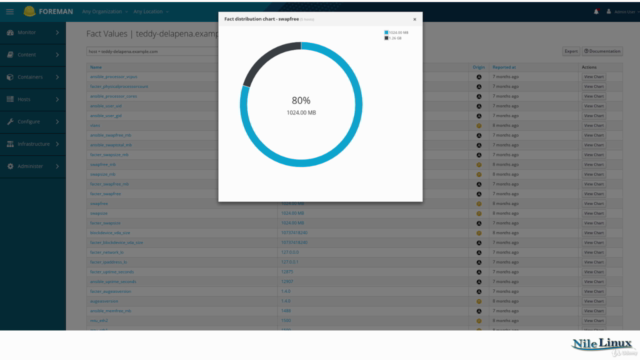The height and width of the screenshot is (360, 640).
Task: Open the facter_blockdevice_vda_size fact link
Action: tap(117, 242)
